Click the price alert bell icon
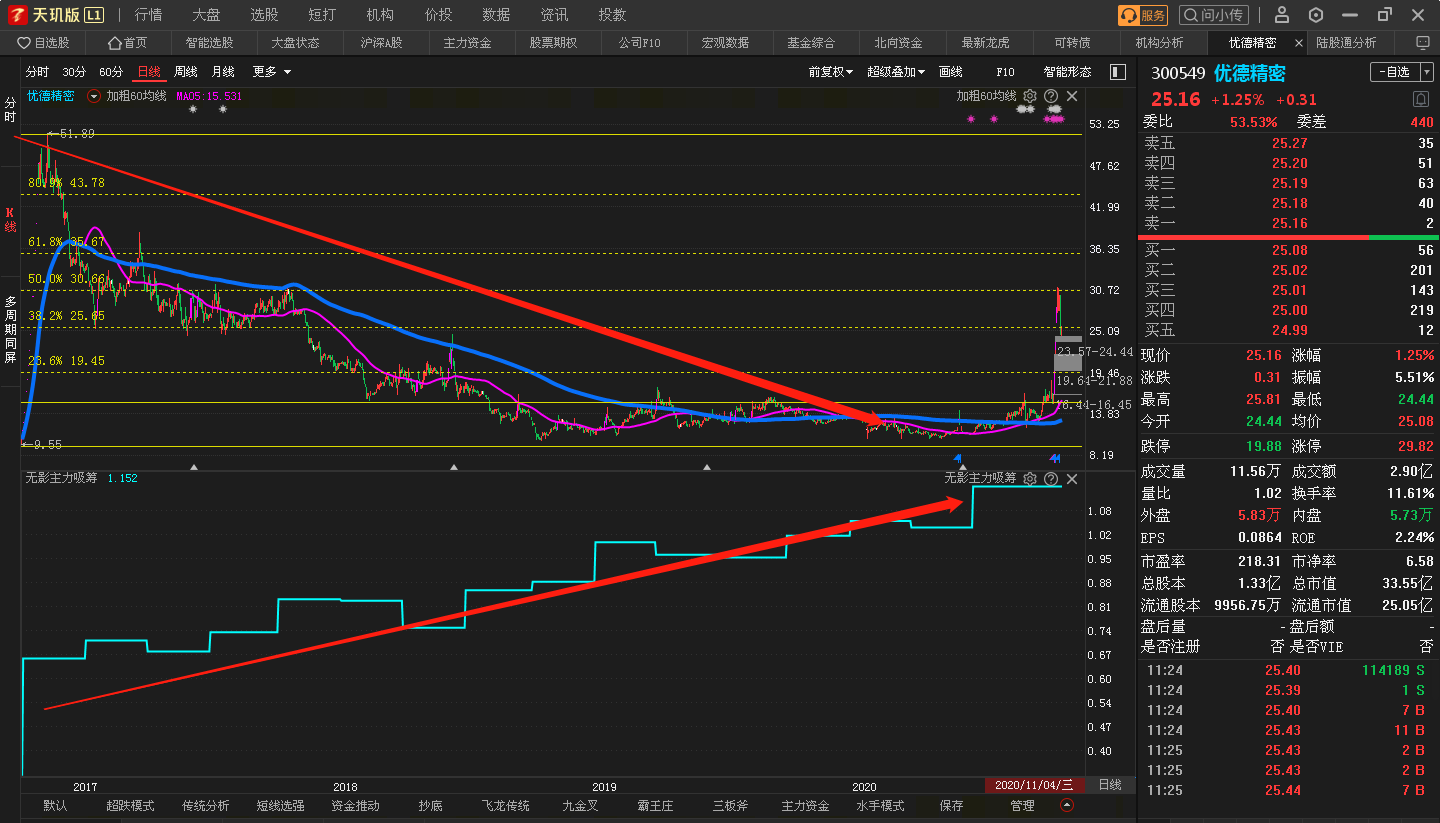Viewport: 1440px width, 823px height. 1421,99
